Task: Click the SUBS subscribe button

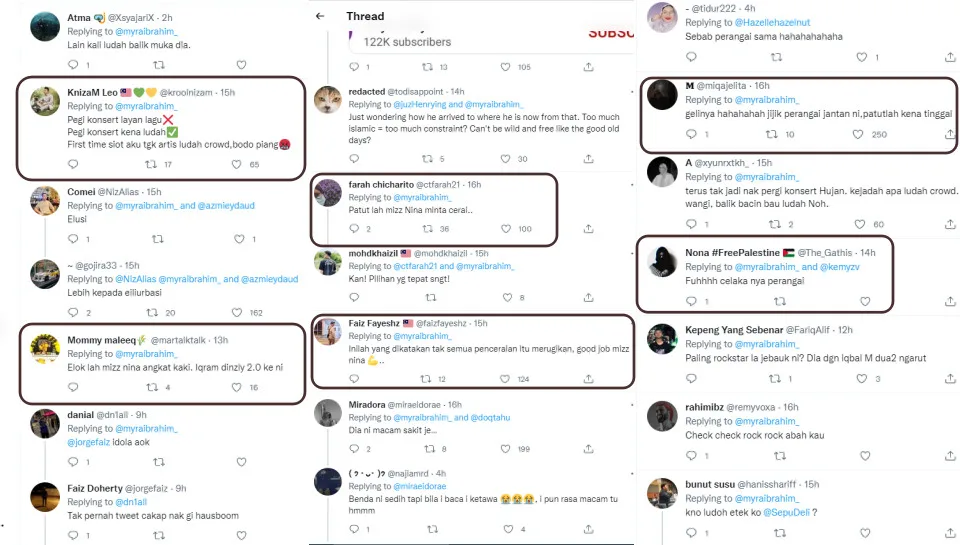Action: point(610,33)
